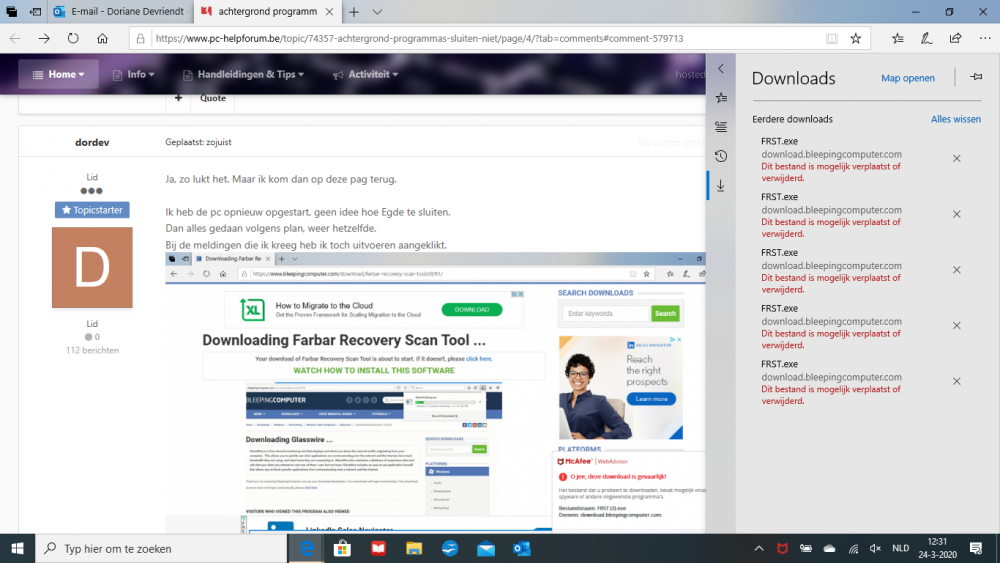Change the NLD input language
Screen dimensions: 1000x563
(x=901, y=548)
